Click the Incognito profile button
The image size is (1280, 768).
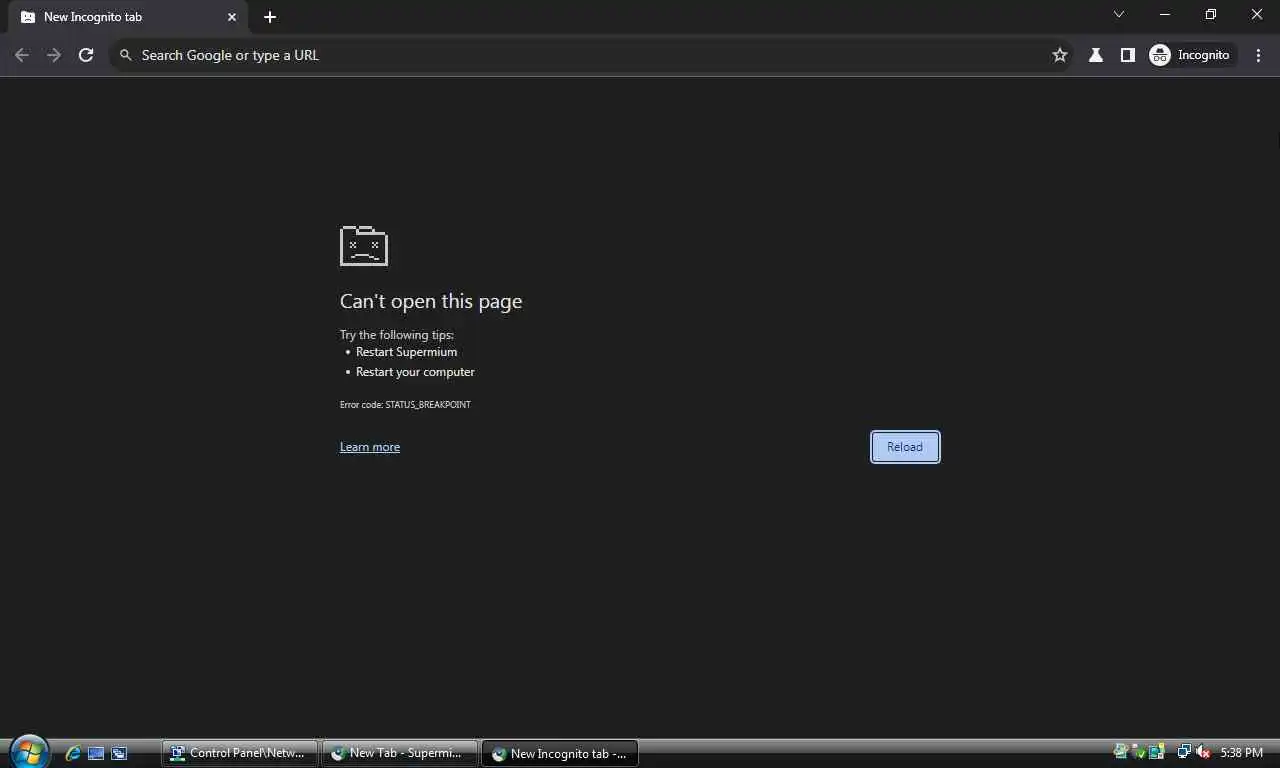click(x=1191, y=55)
